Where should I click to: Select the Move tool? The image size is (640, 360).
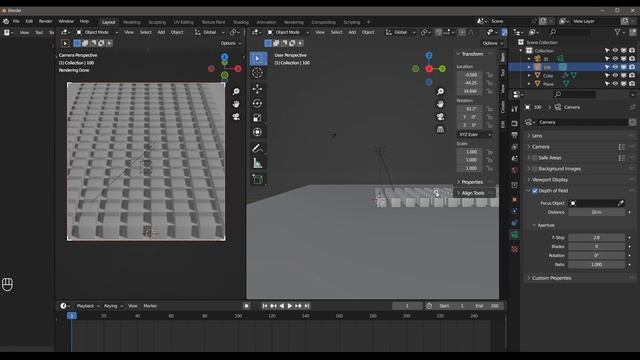click(x=258, y=89)
